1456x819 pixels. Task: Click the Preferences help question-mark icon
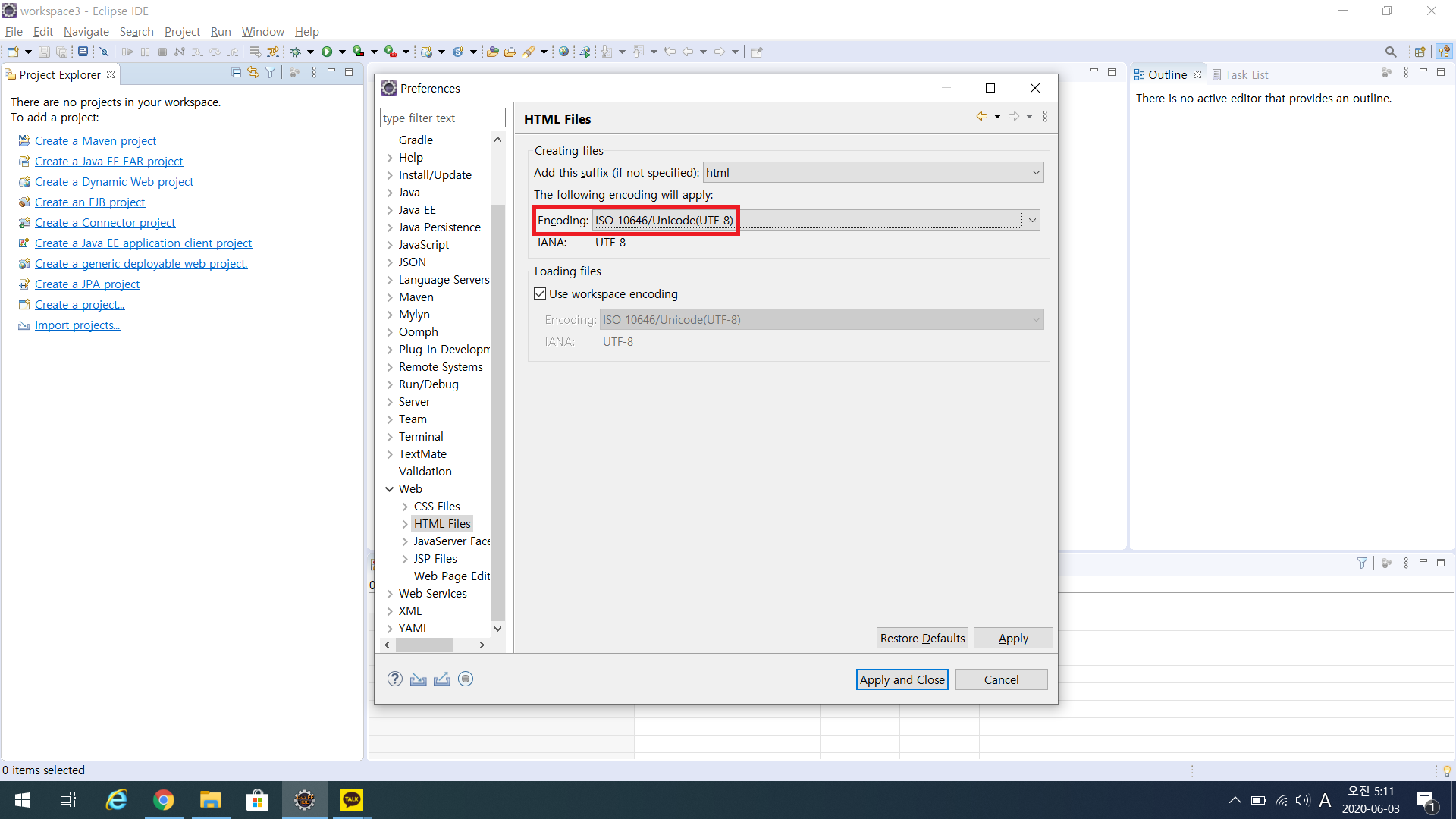coord(395,679)
